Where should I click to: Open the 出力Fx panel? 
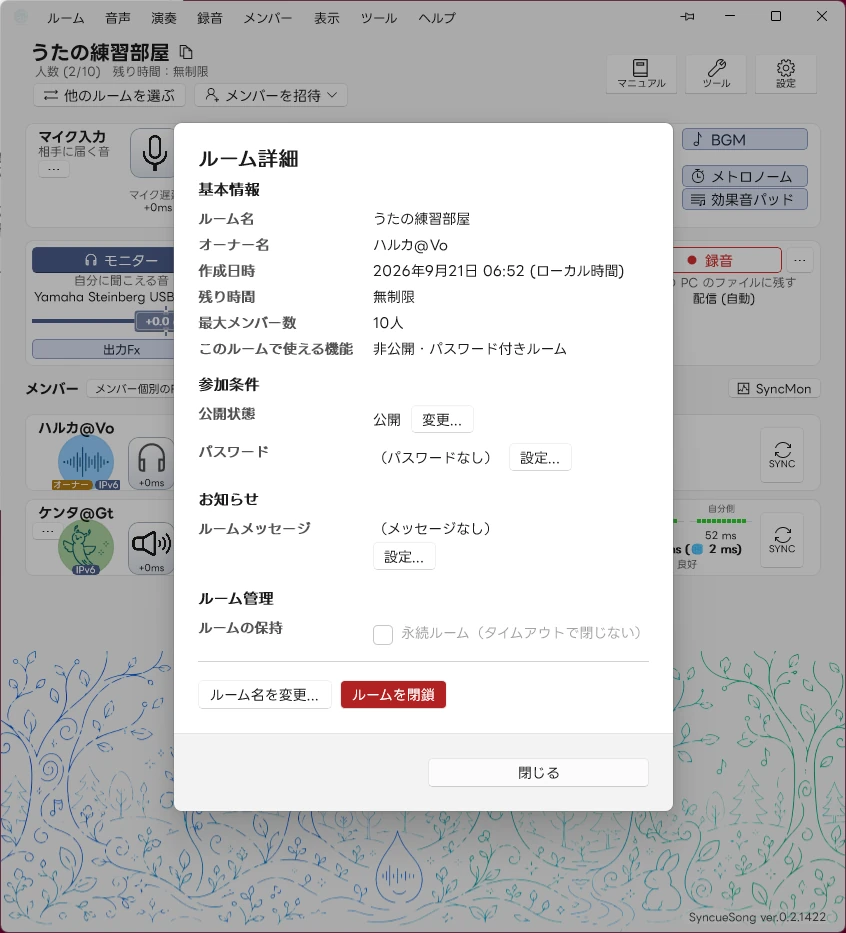tap(103, 349)
